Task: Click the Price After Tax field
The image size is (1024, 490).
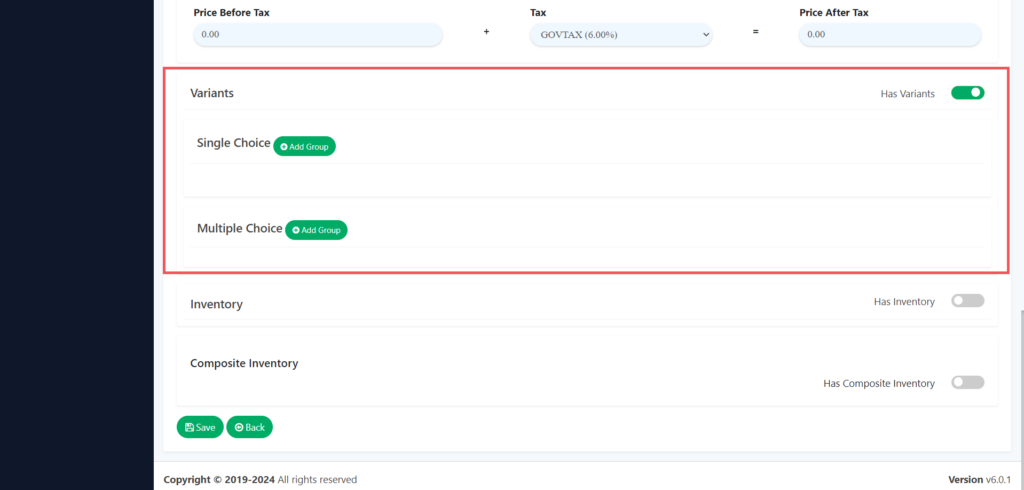Action: tap(889, 35)
